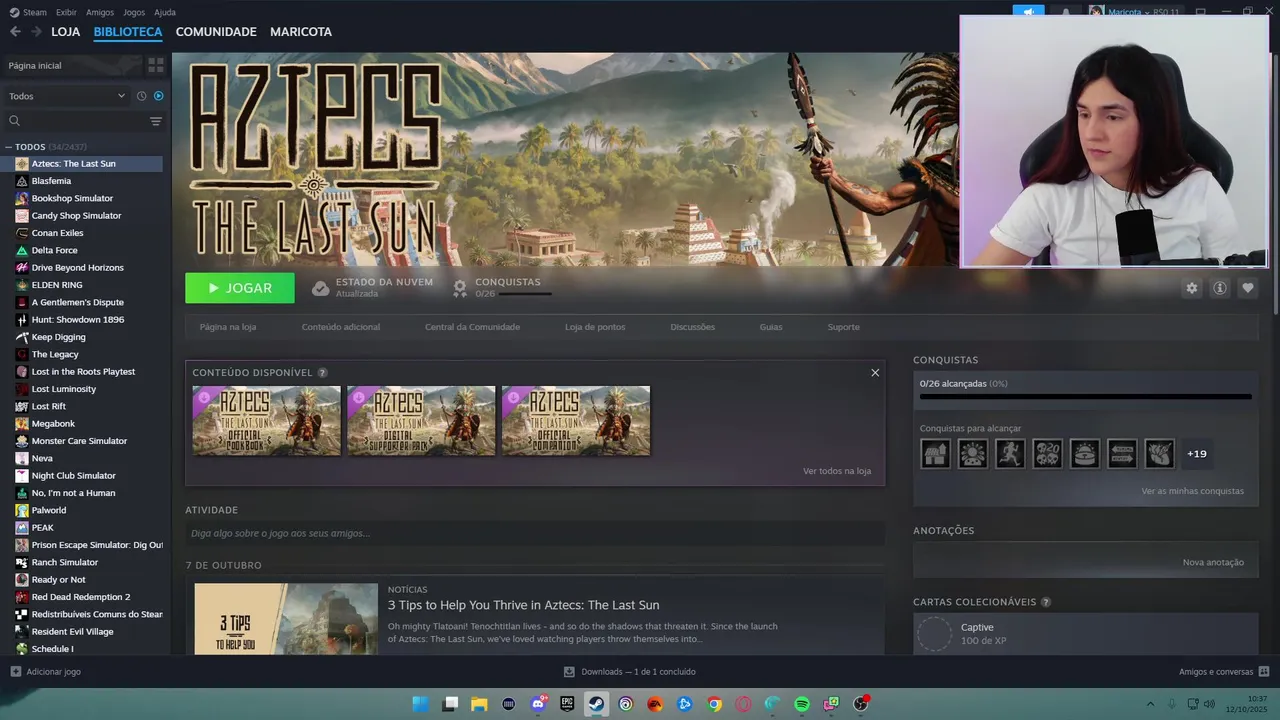Open Discussões link
The width and height of the screenshot is (1280, 720).
[693, 327]
